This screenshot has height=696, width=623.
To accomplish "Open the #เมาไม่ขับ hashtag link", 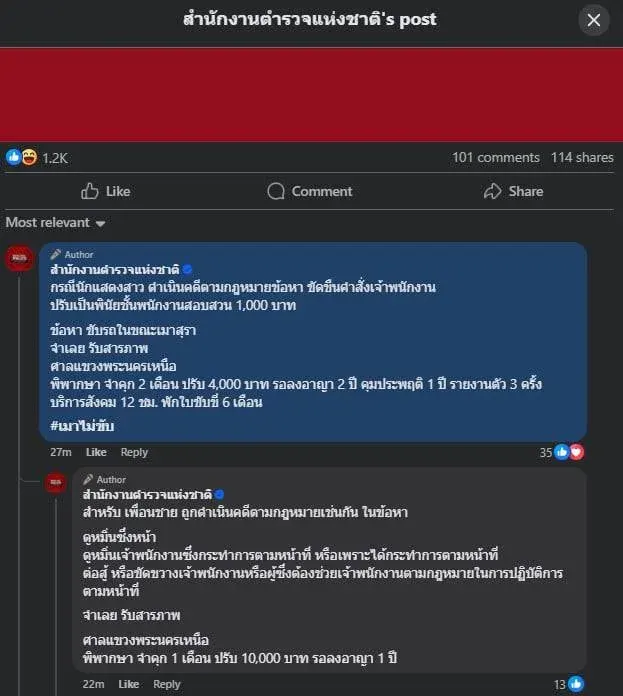I will point(82,426).
